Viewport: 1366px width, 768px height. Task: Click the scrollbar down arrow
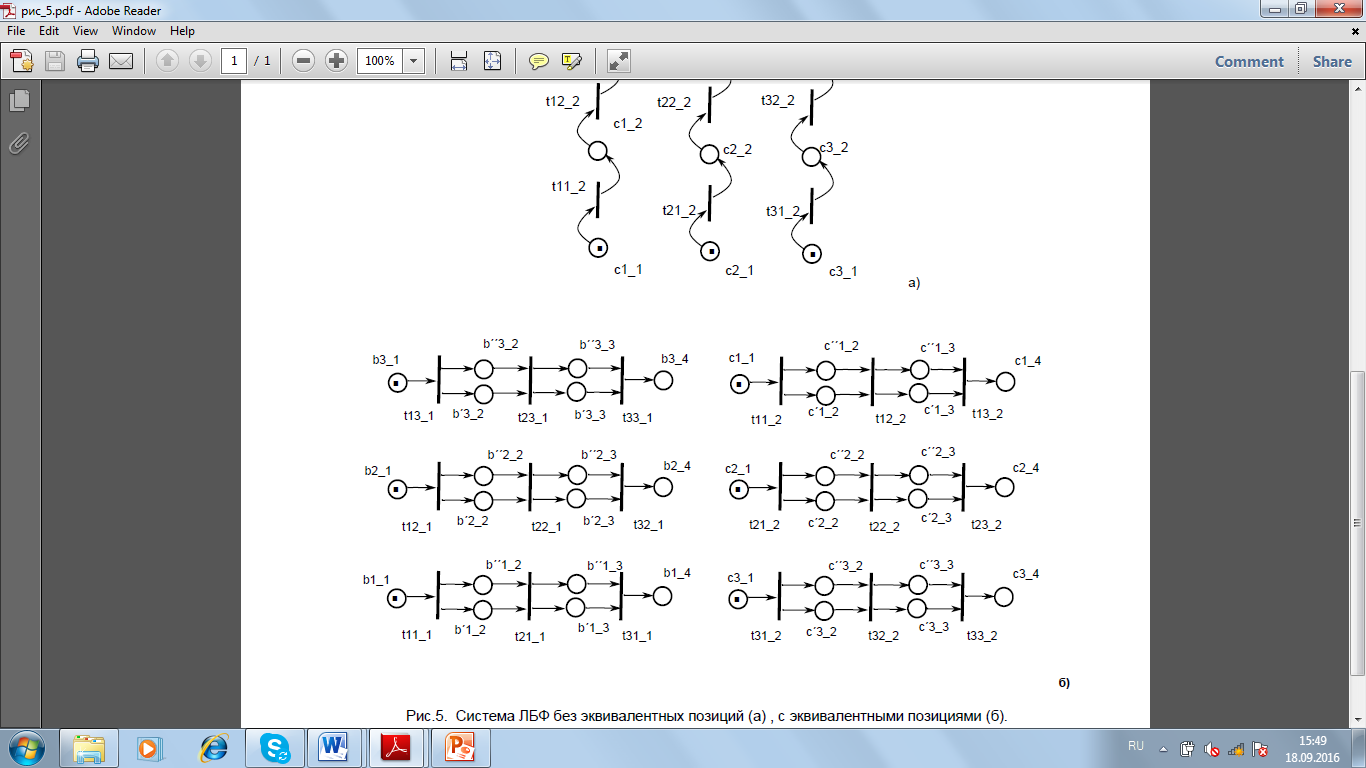tap(1357, 719)
